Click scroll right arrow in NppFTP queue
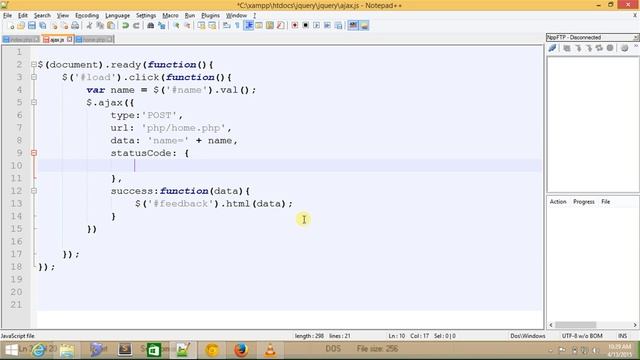The width and height of the screenshot is (640, 360). 635,325
